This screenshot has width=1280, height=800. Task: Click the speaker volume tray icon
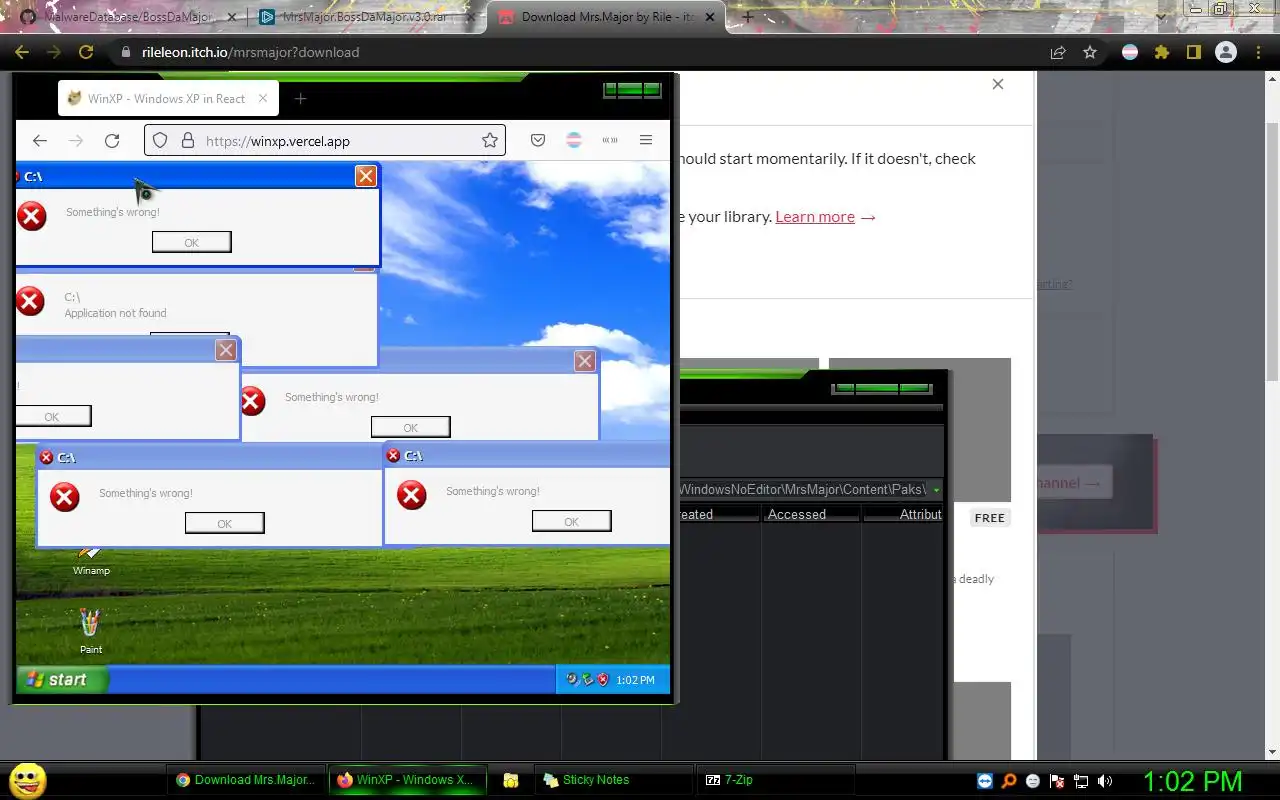pyautogui.click(x=1105, y=781)
